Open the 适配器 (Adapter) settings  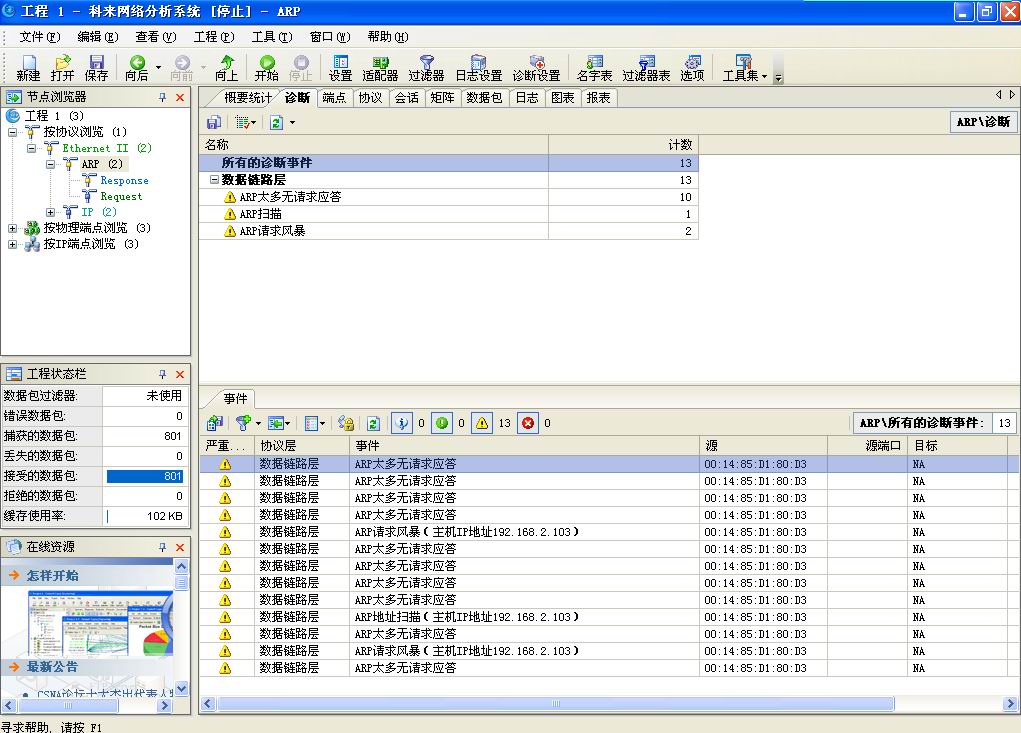point(380,67)
